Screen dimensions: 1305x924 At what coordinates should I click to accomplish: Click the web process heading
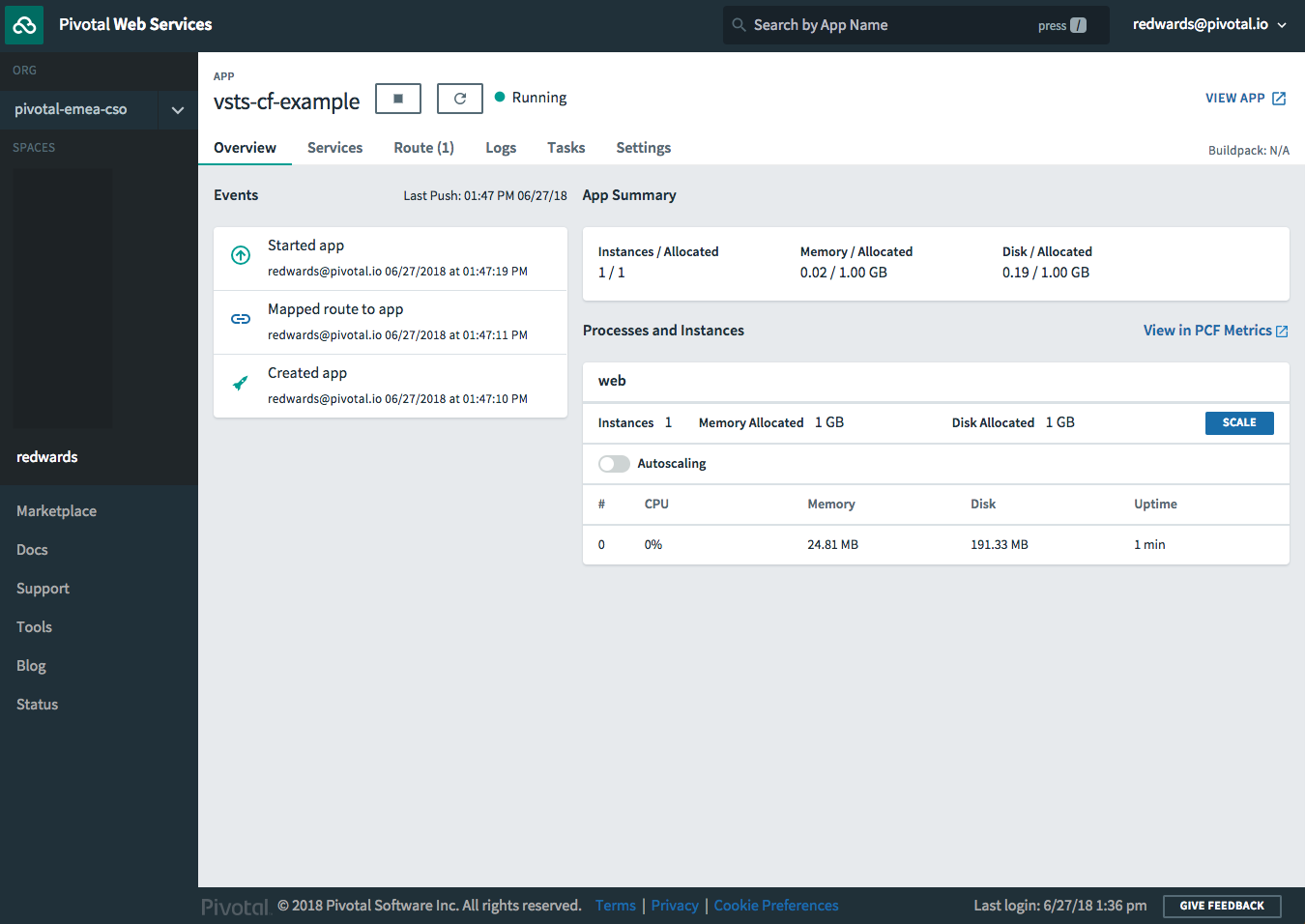[612, 381]
